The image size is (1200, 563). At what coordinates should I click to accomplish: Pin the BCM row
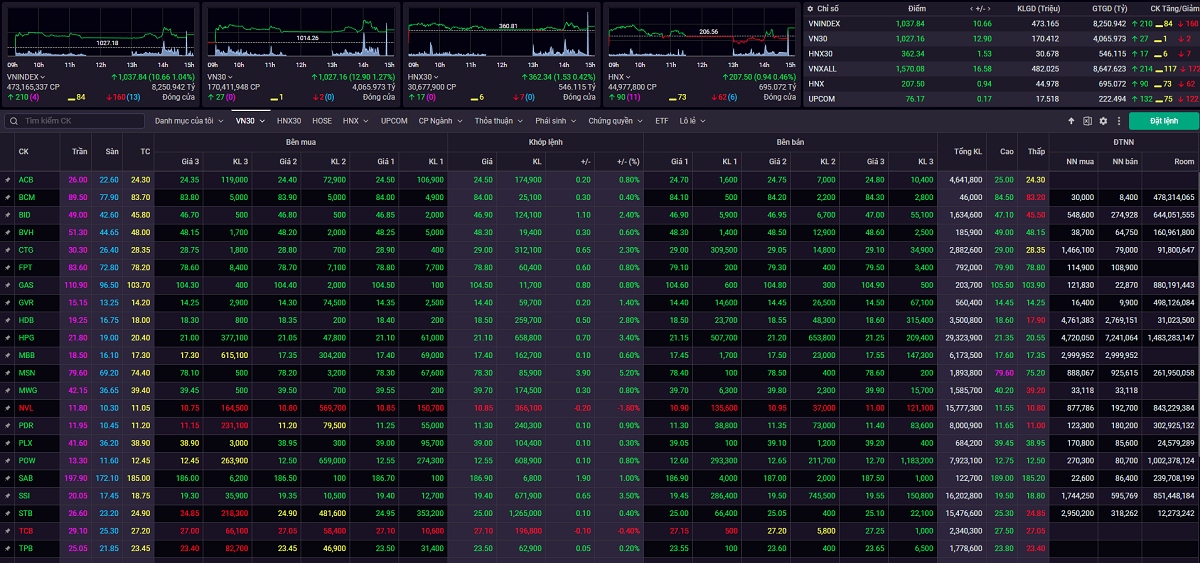7,197
